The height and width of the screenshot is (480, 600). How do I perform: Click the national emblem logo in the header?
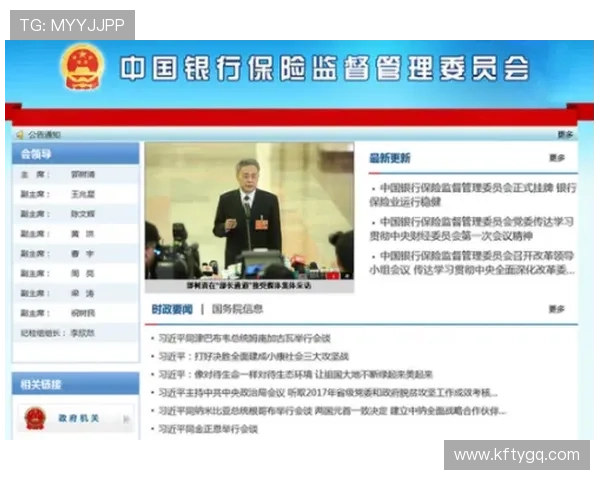[82, 67]
